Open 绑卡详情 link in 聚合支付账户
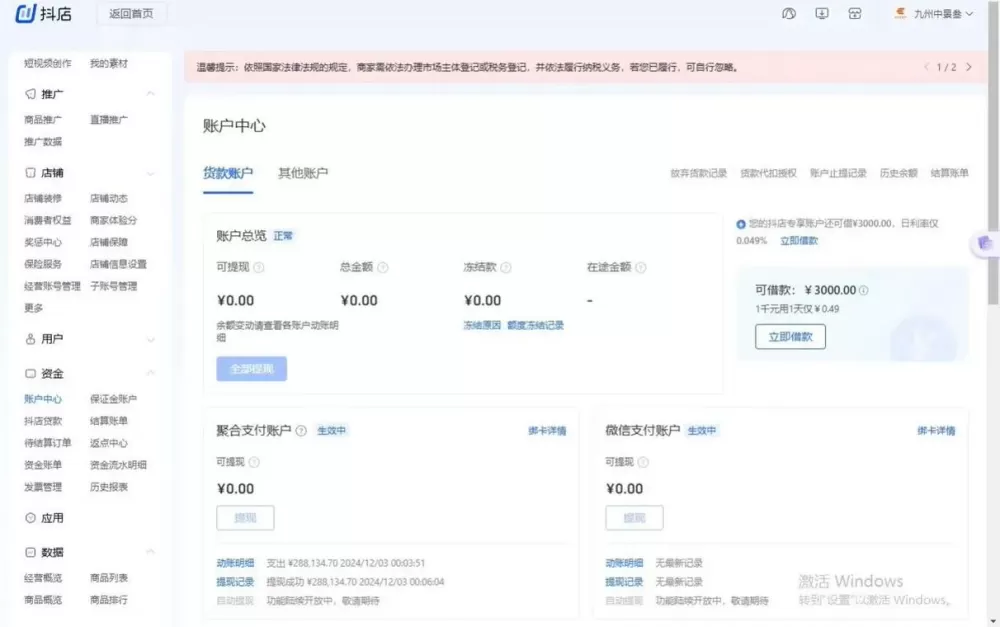This screenshot has height=627, width=1000. click(547, 431)
